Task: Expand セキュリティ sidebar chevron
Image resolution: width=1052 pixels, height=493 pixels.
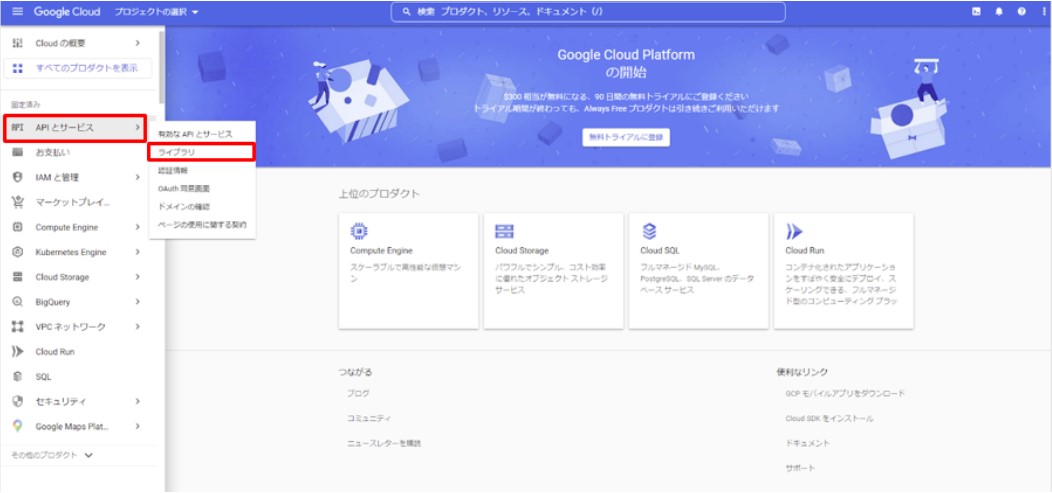Action: coord(137,401)
